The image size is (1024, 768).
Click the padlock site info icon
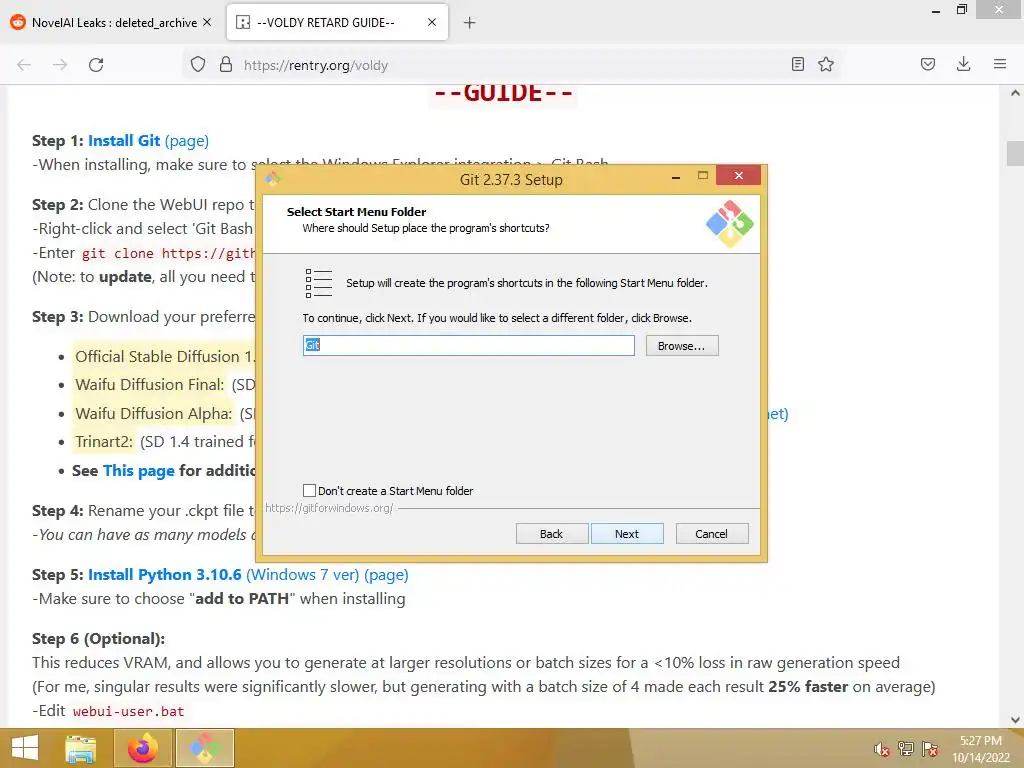point(226,65)
